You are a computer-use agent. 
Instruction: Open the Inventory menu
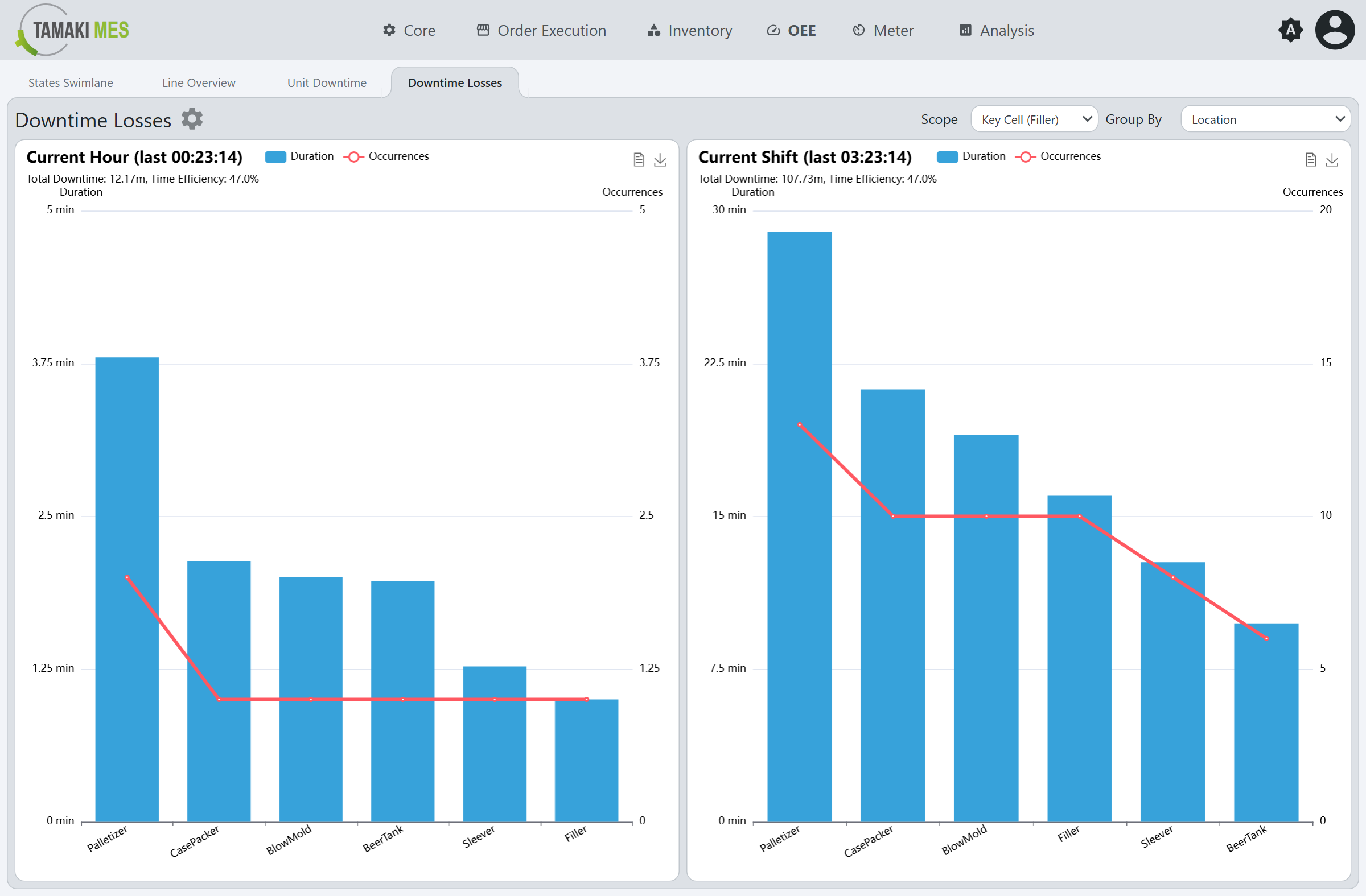690,30
